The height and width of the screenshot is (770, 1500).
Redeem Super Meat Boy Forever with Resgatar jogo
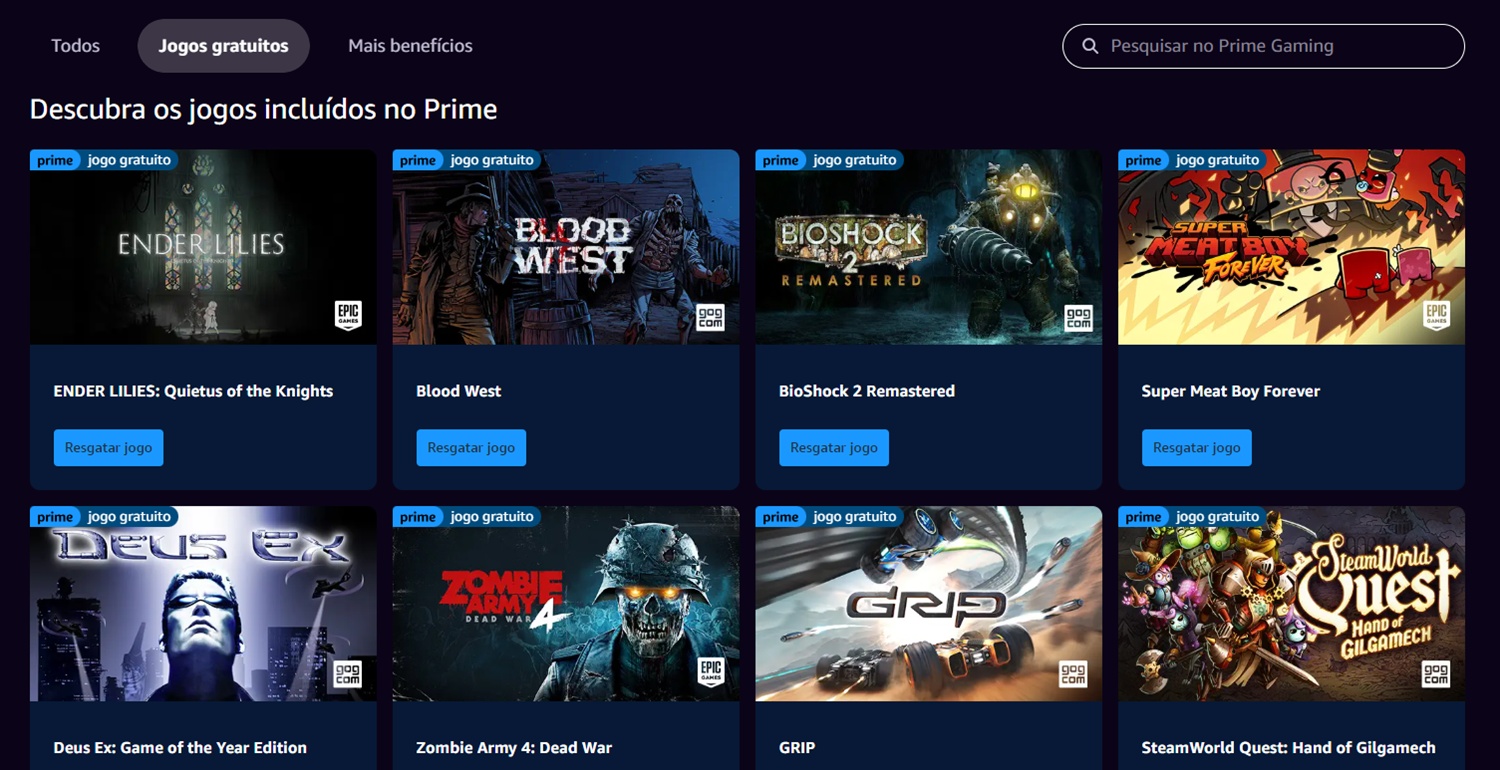(1196, 448)
